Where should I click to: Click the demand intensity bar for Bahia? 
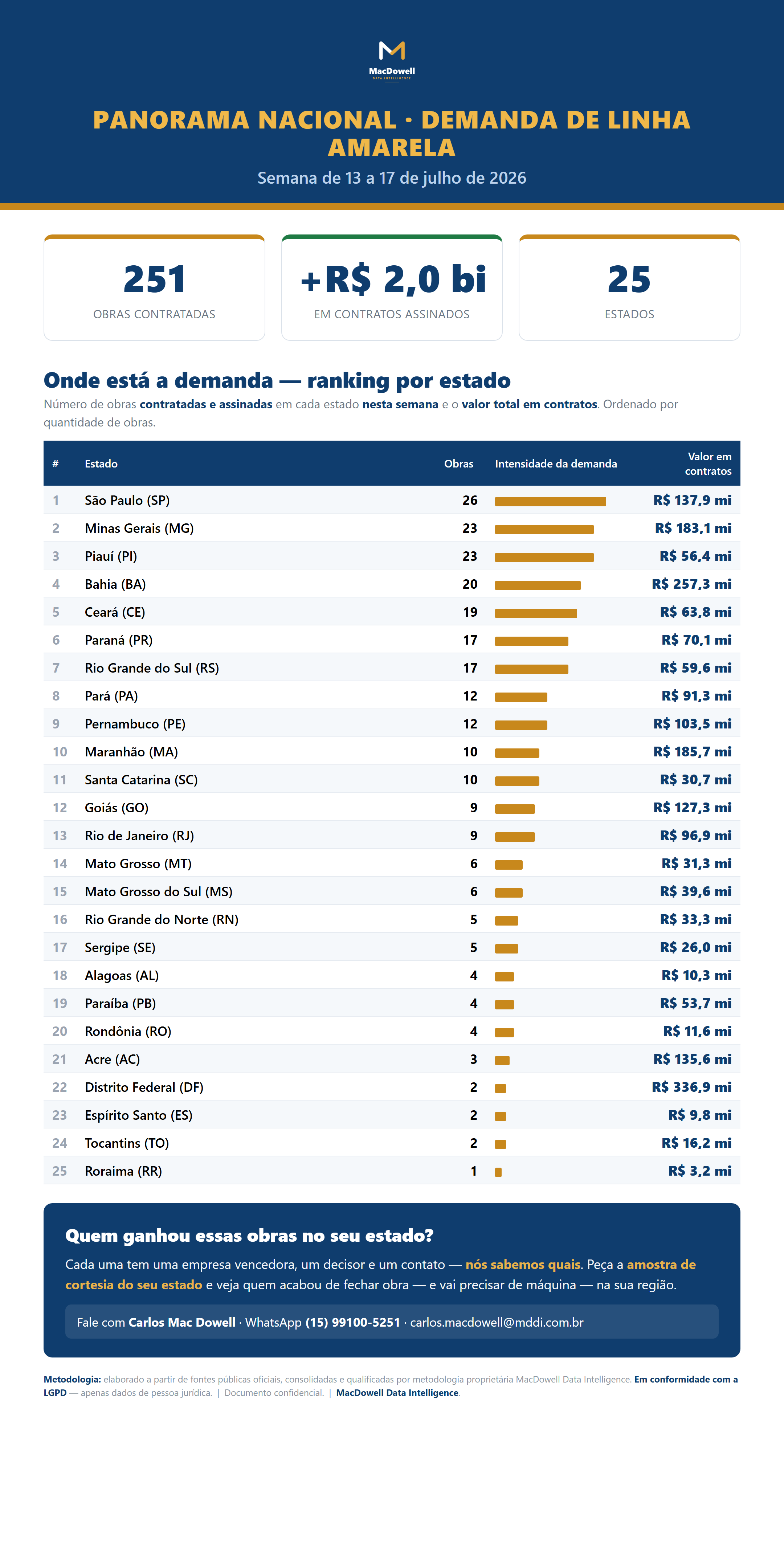coord(538,585)
